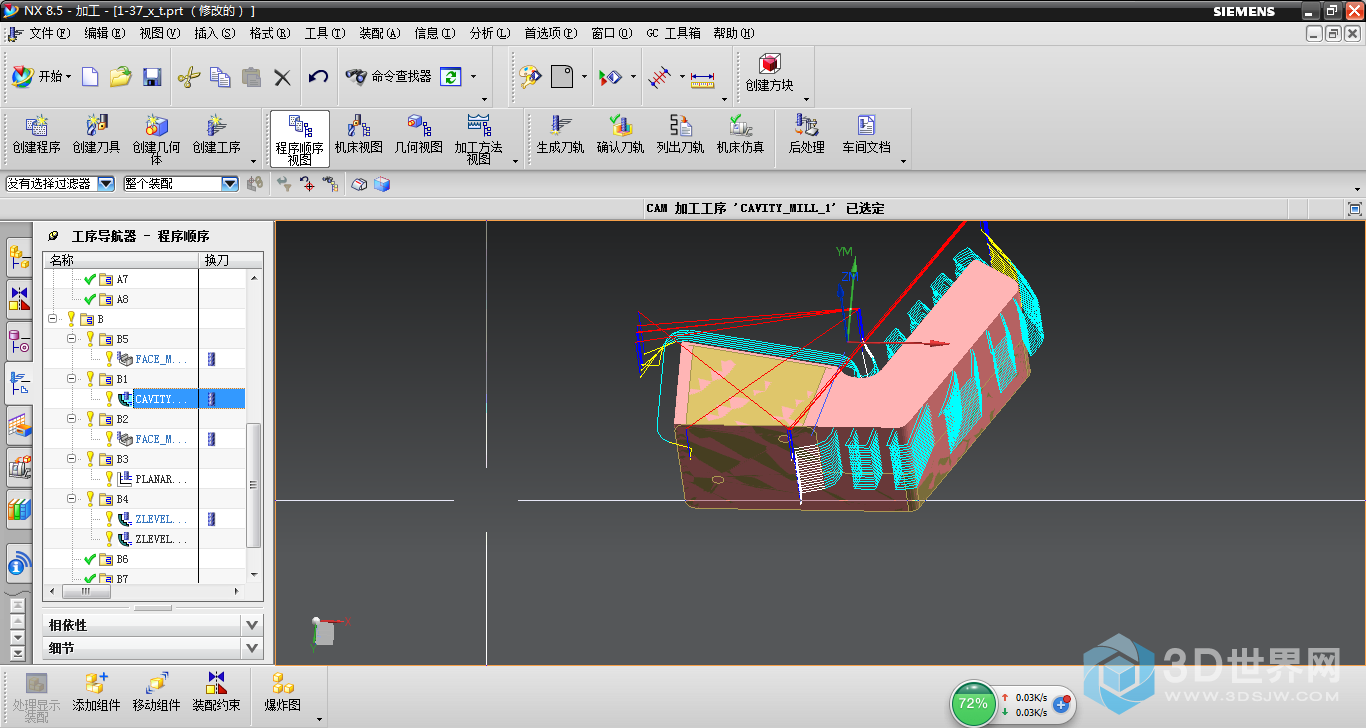Image resolution: width=1366 pixels, height=728 pixels.
Task: Click 创建工序 create operation icon
Action: coord(216,134)
